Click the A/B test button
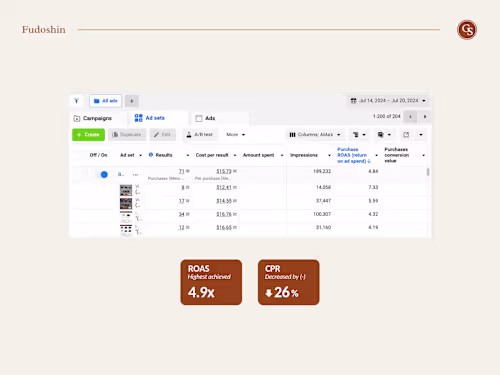The height and width of the screenshot is (375, 500). pyautogui.click(x=199, y=135)
